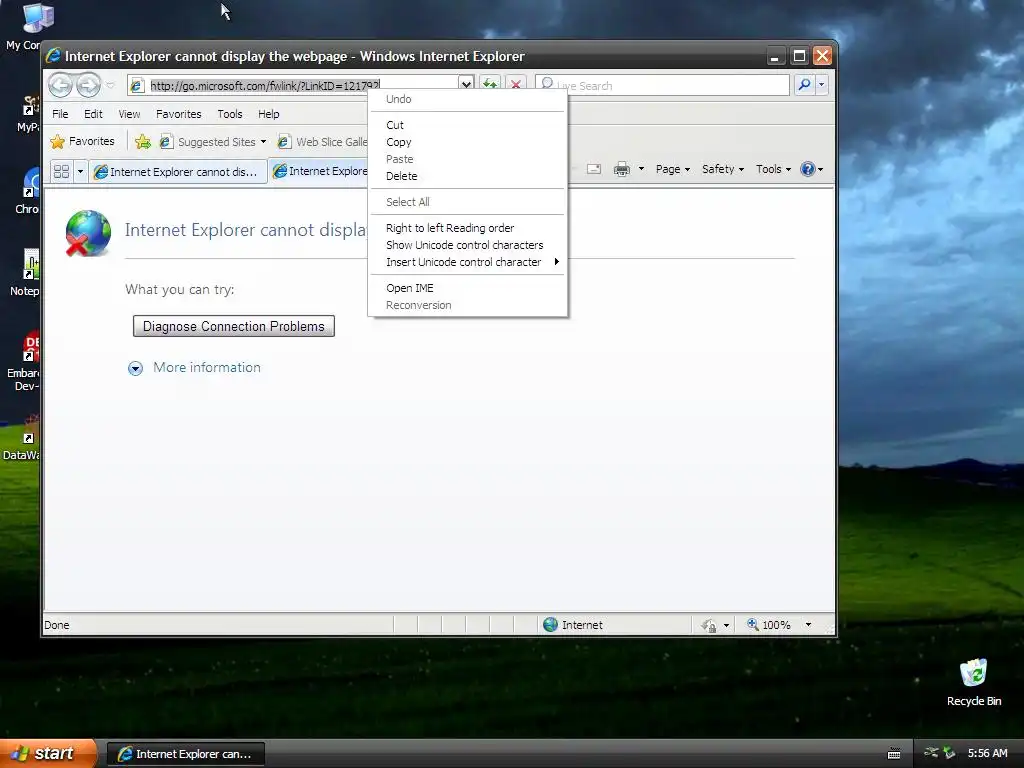Click Diagnose Connection Problems button
Screen dimensions: 1024x768
234,326
